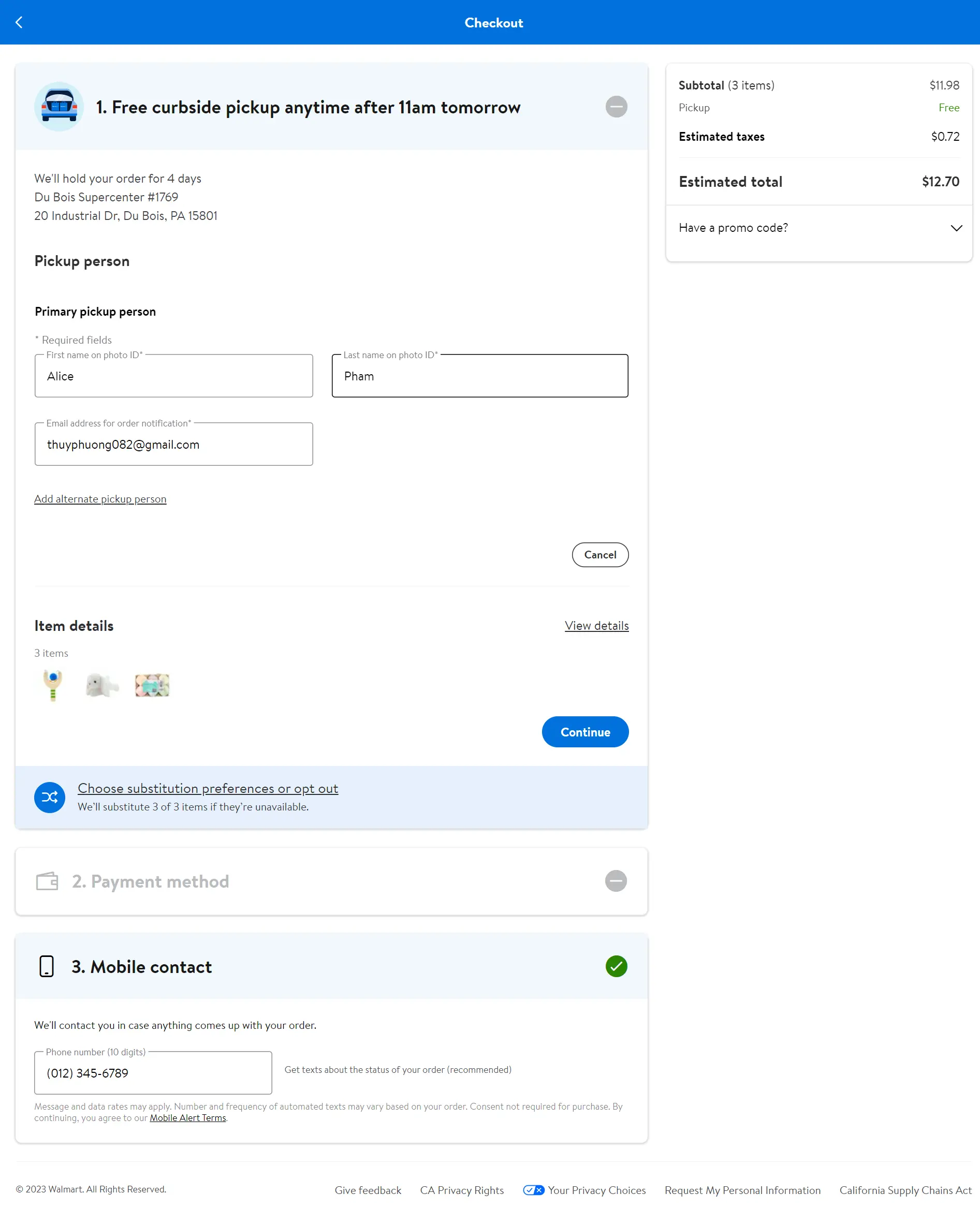Toggle the Your Privacy Choices icon

click(533, 1190)
